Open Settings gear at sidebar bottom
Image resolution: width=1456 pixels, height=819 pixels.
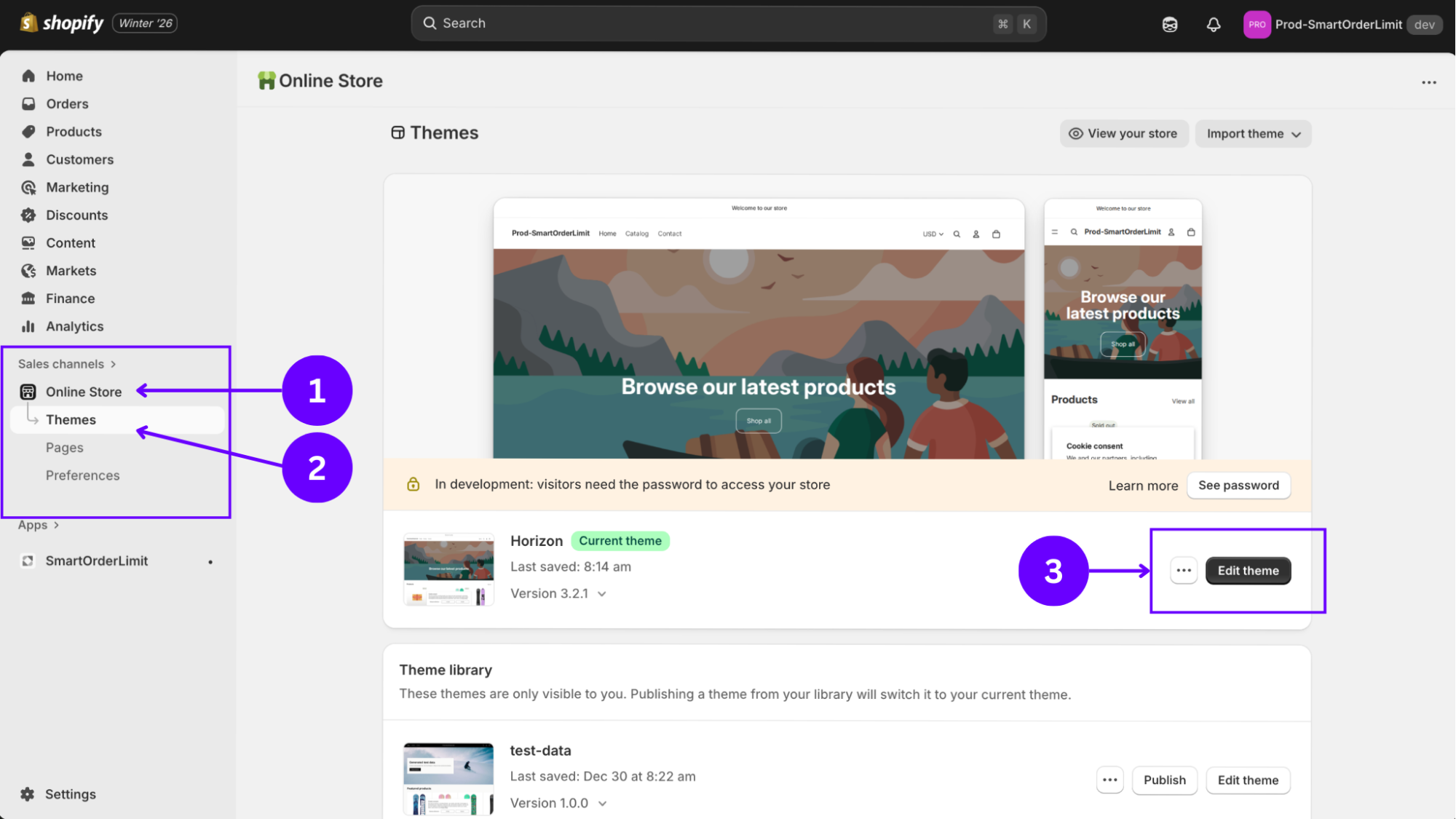coord(28,794)
